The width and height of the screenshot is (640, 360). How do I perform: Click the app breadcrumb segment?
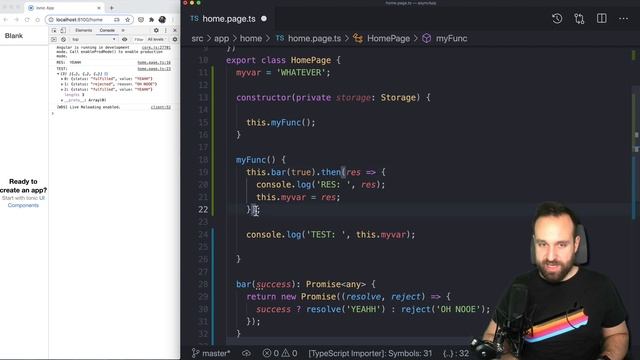pos(222,38)
